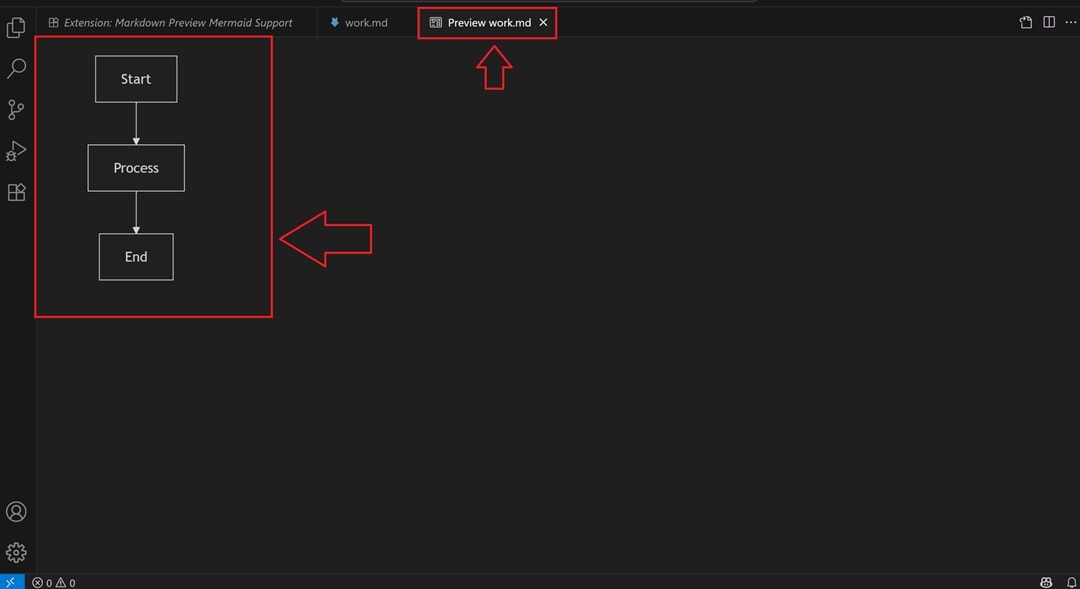Click the split editor icon
The width and height of the screenshot is (1080, 589).
tap(1048, 21)
